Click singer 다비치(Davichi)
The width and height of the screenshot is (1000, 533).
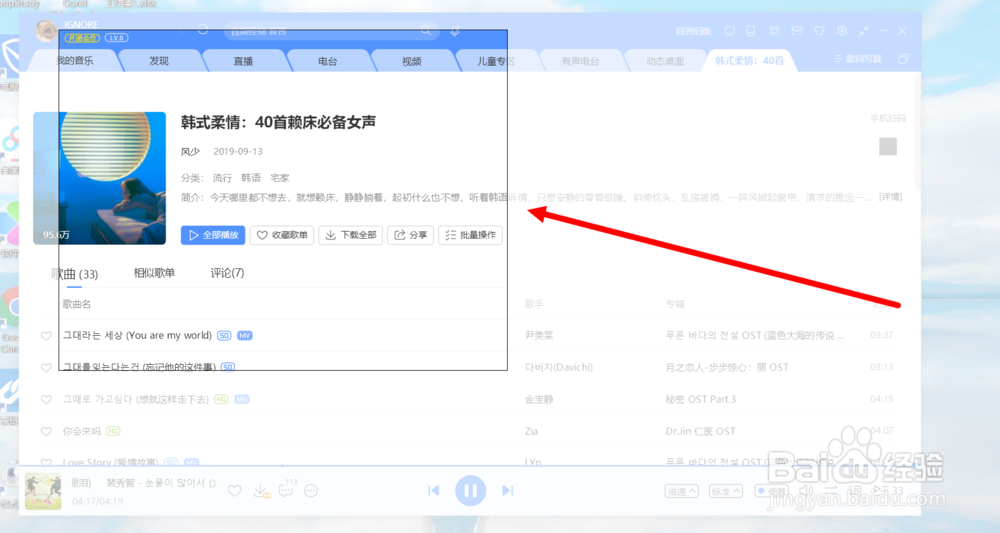click(x=559, y=367)
